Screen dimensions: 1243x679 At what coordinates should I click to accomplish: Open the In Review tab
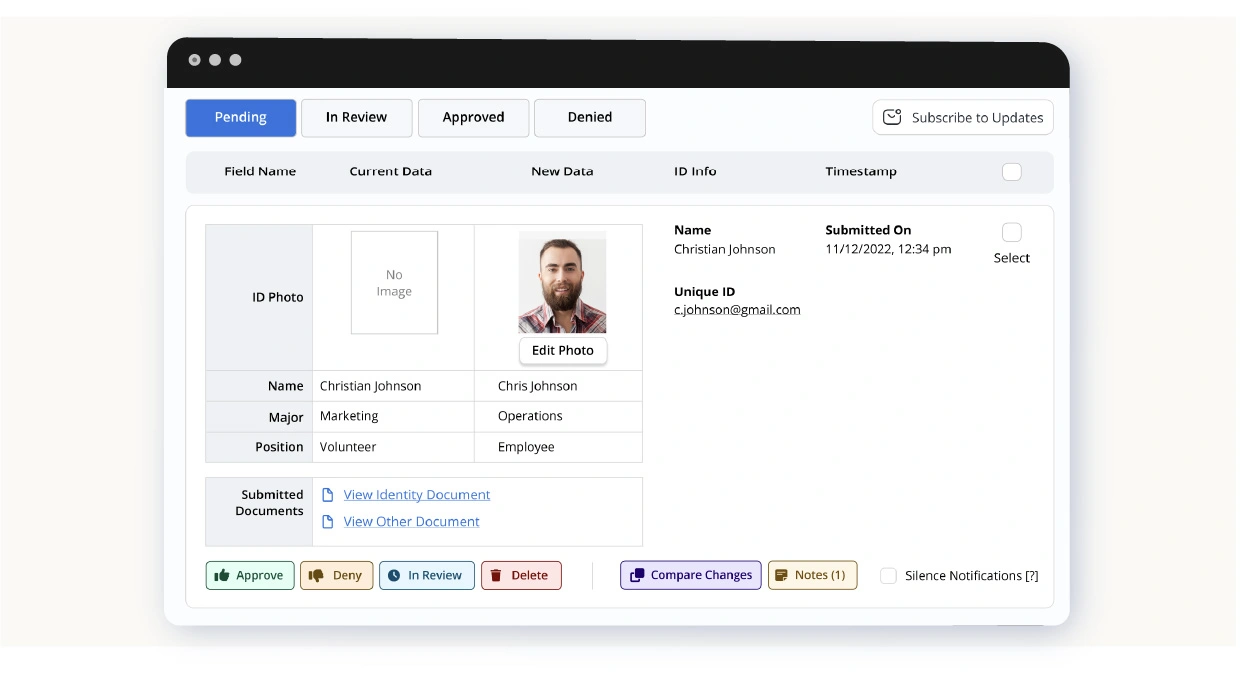(357, 118)
